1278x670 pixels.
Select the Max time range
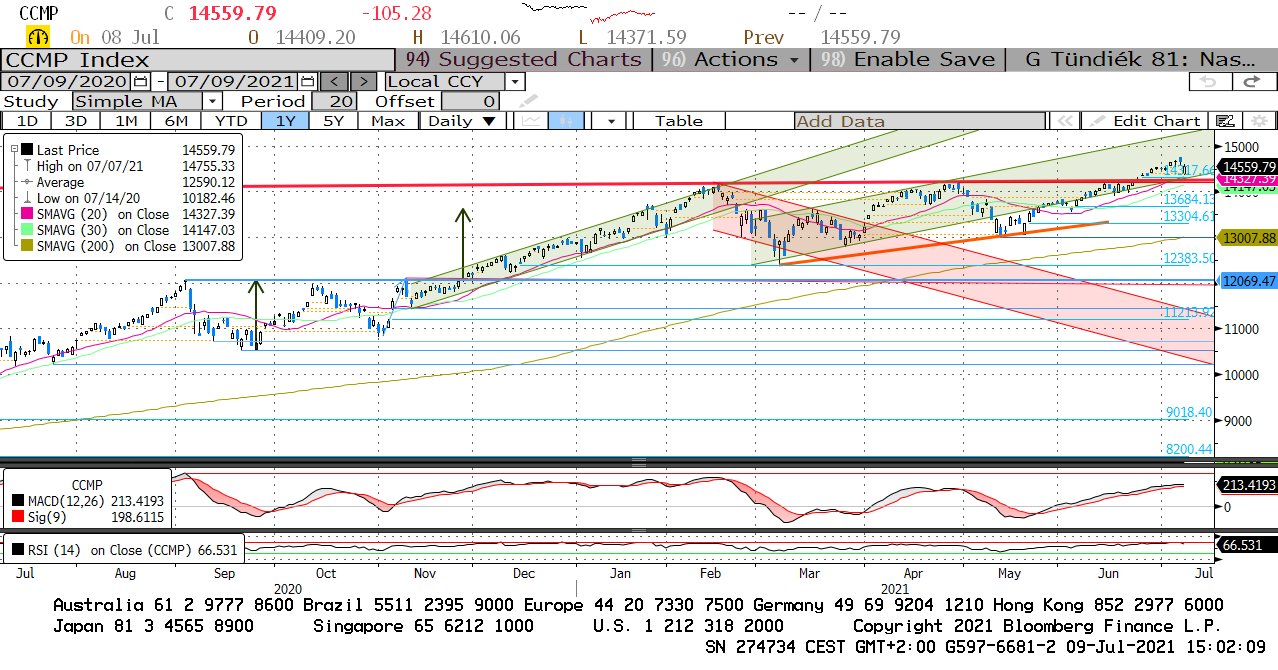click(387, 121)
